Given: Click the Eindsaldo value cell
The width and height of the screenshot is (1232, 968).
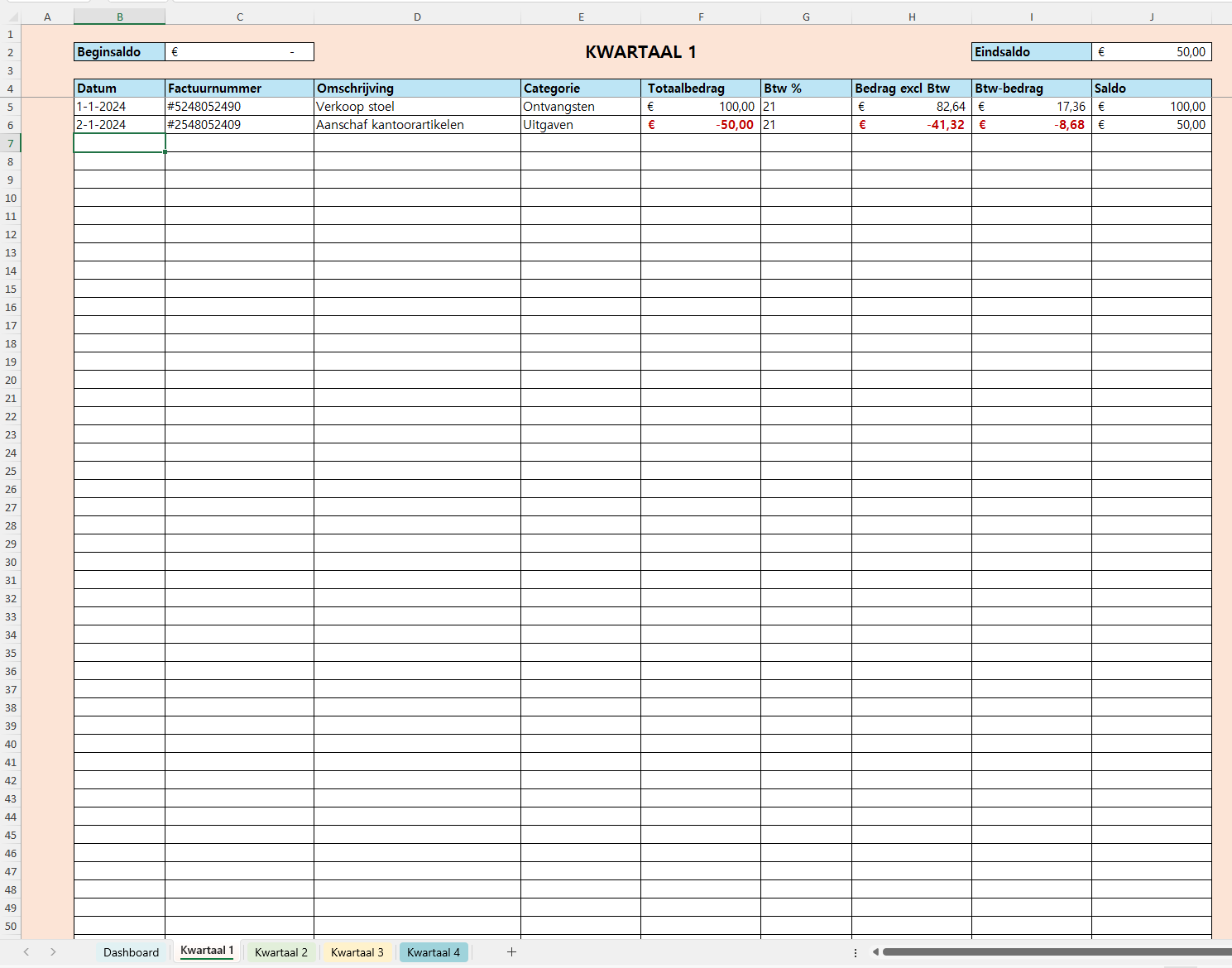Looking at the screenshot, I should point(1151,52).
